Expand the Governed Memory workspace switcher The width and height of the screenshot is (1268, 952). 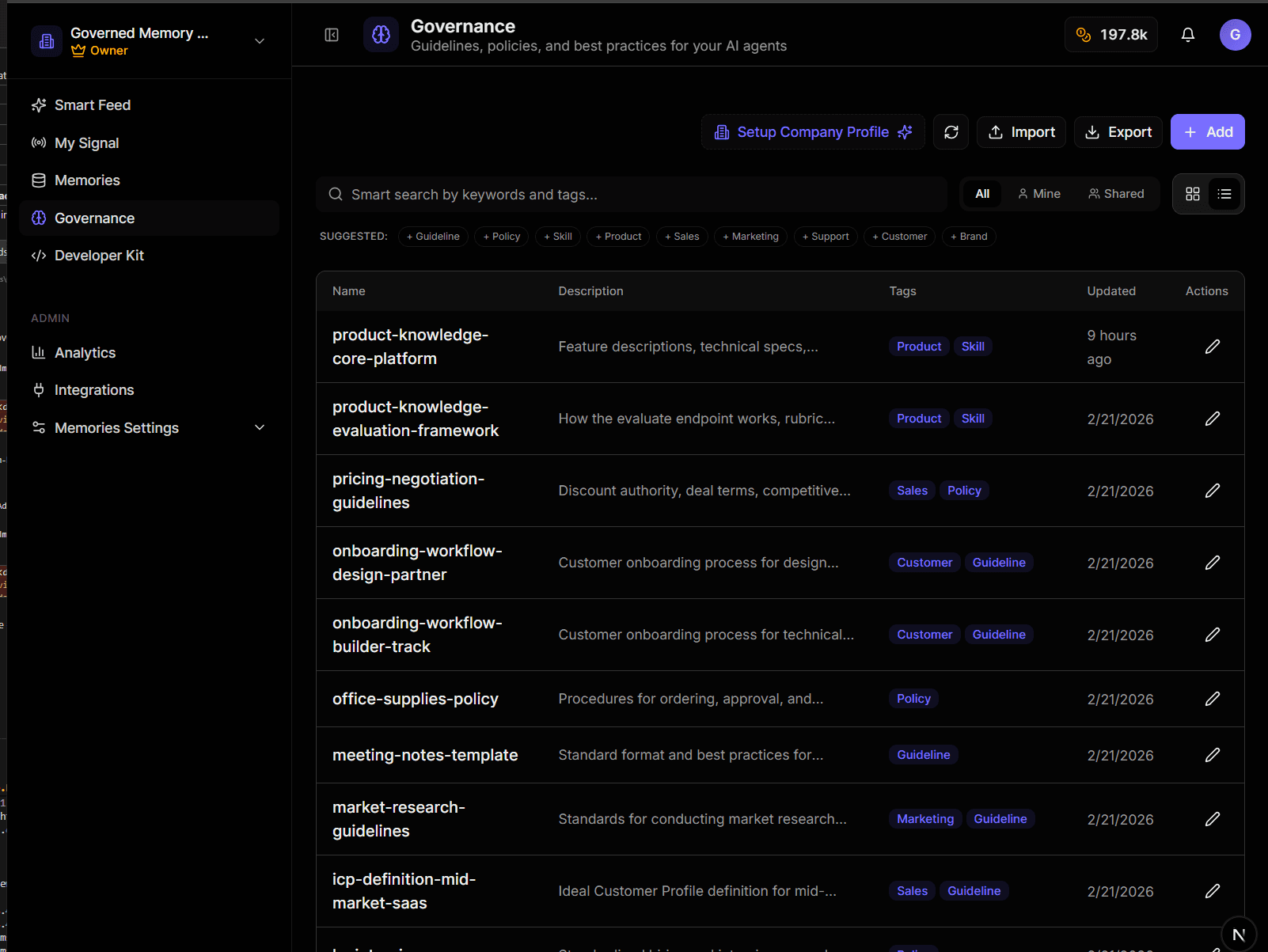coord(260,40)
